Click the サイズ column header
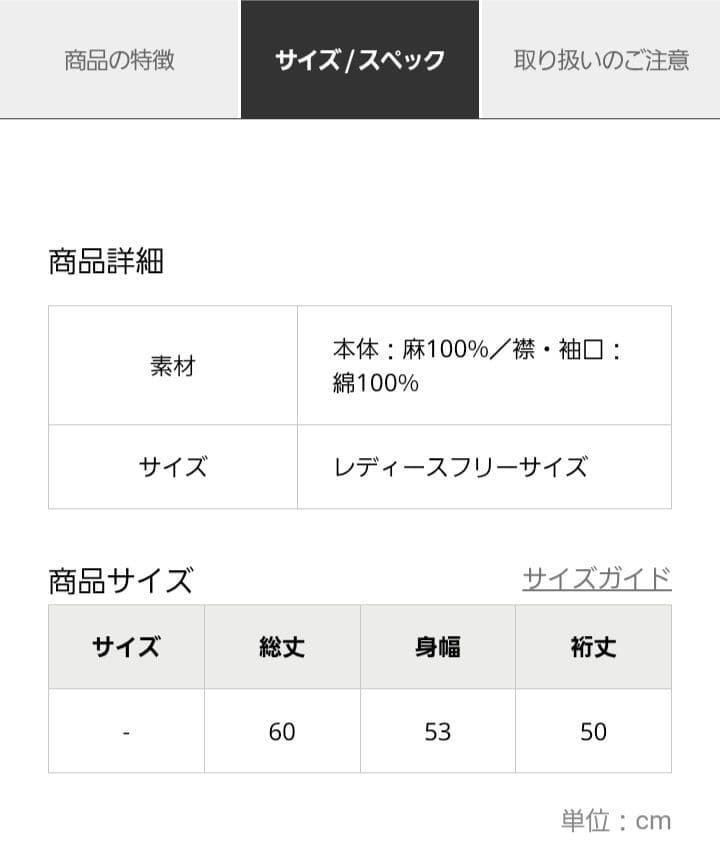Viewport: 720px width, 853px height. (126, 647)
